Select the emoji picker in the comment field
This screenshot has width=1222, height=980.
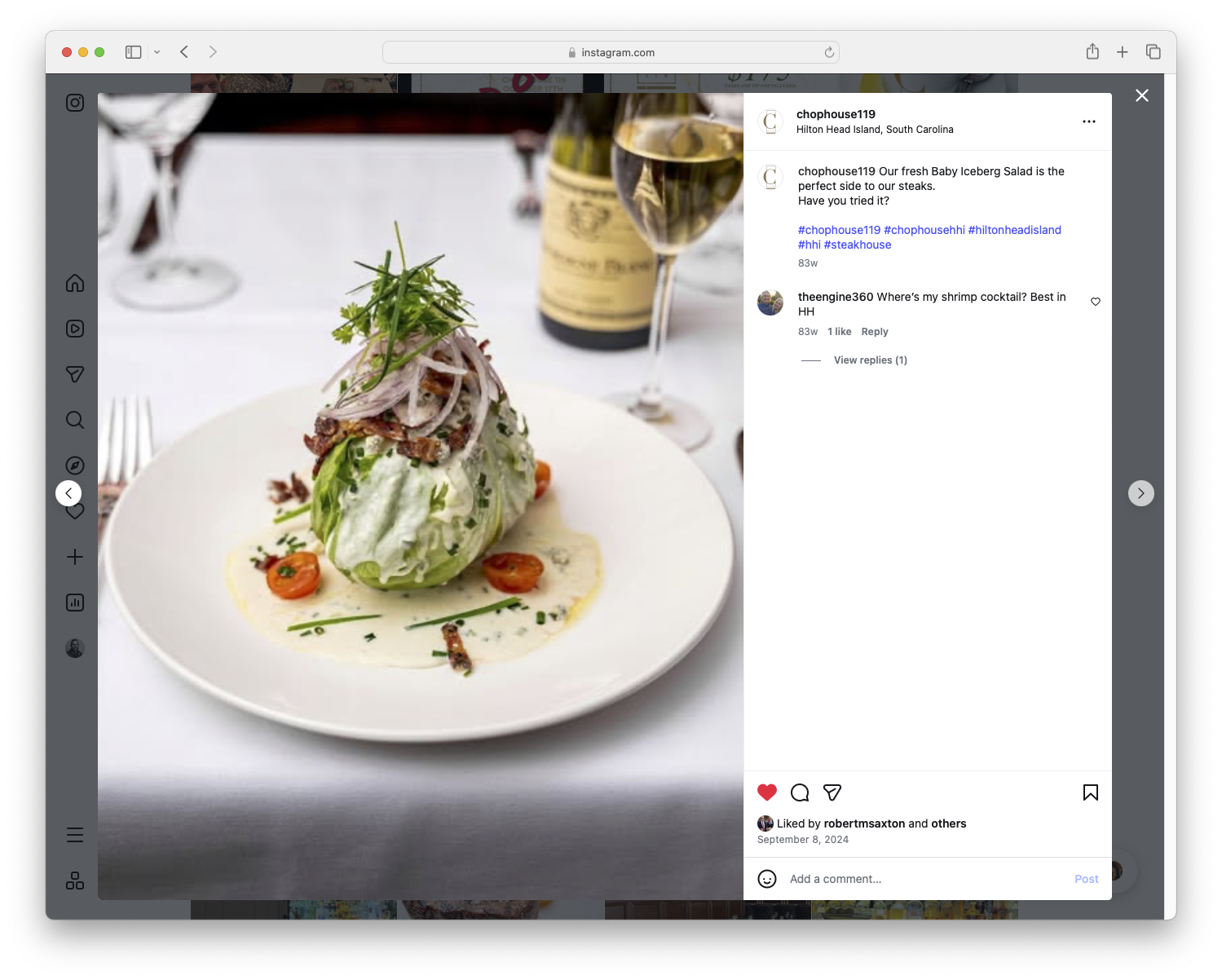click(x=767, y=879)
